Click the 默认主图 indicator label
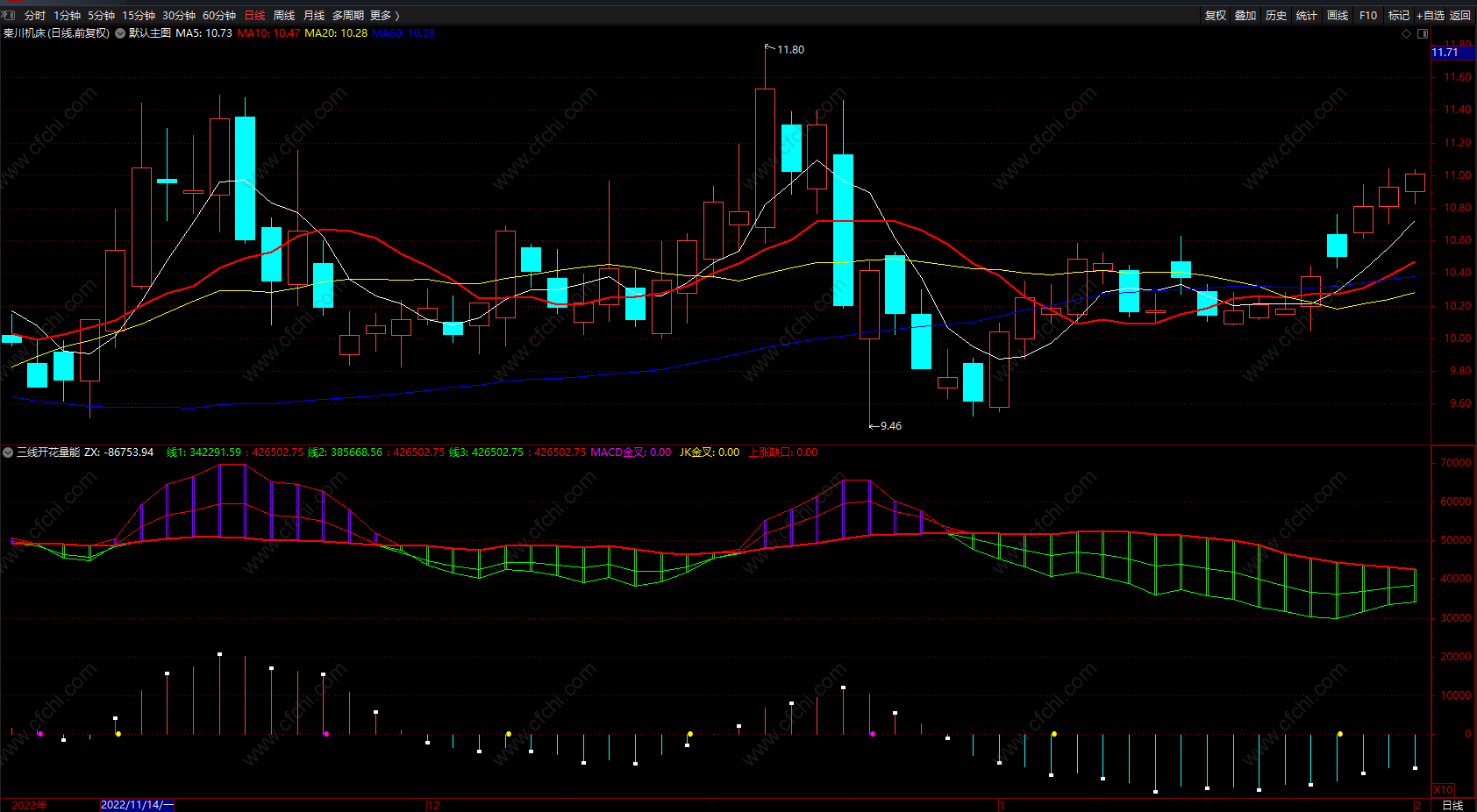The height and width of the screenshot is (812, 1477). coord(150,33)
